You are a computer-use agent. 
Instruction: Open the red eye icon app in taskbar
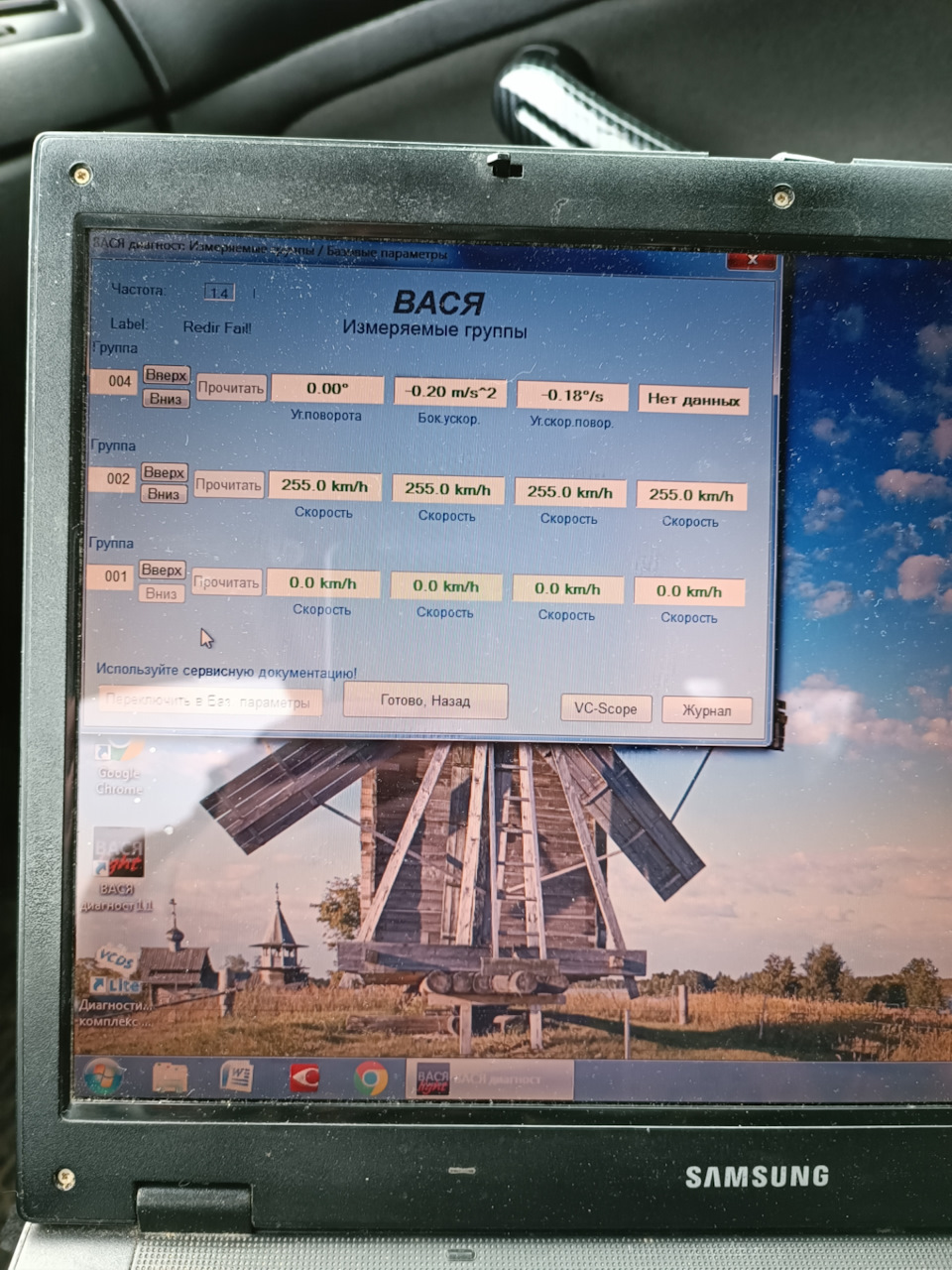(x=304, y=1079)
